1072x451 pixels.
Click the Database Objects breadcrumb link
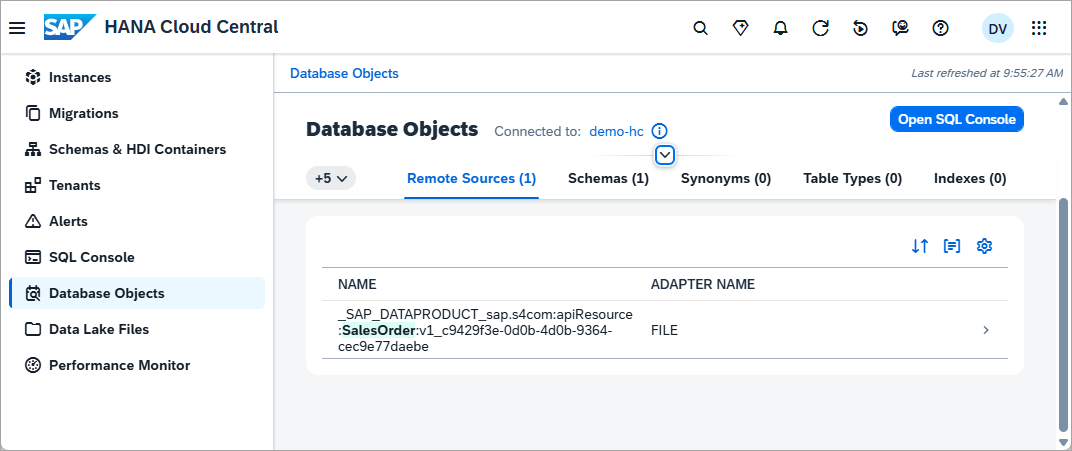344,73
